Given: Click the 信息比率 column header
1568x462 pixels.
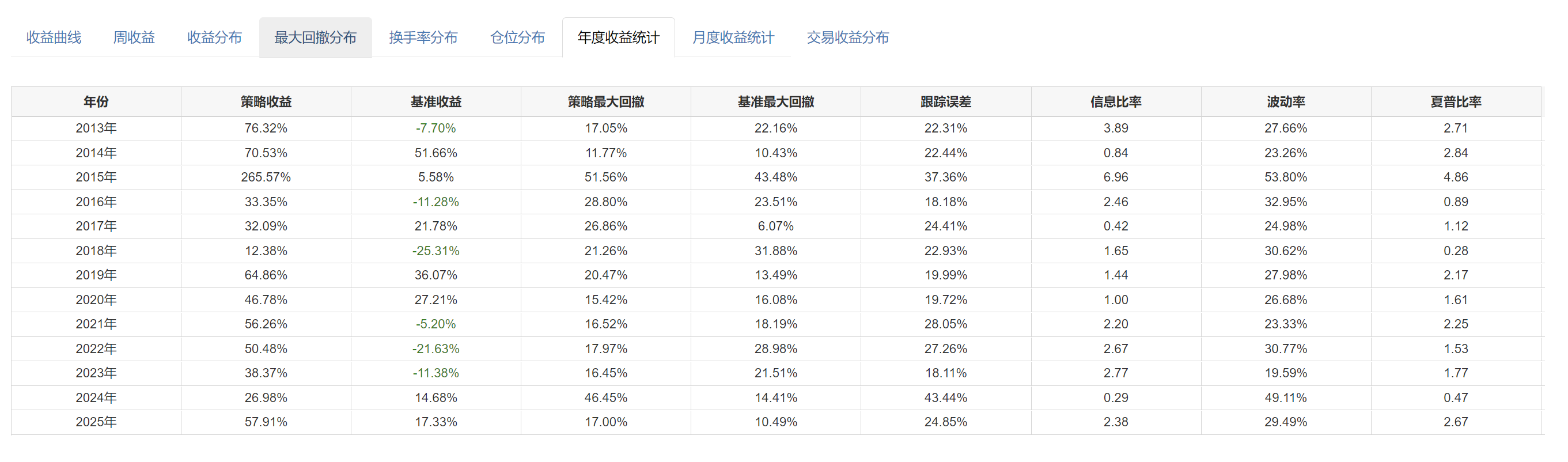Looking at the screenshot, I should point(1116,101).
